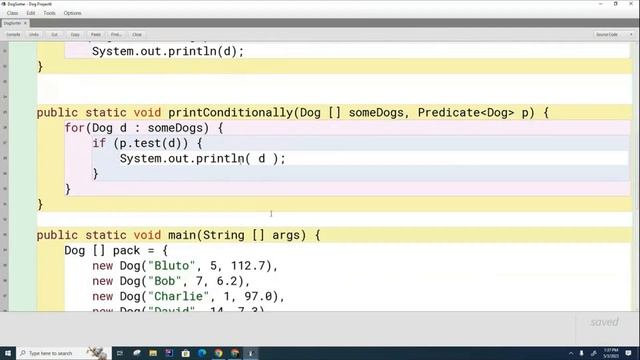Click the 'System.out.println( d );' statement
This screenshot has height=360, width=640.
pyautogui.click(x=203, y=159)
